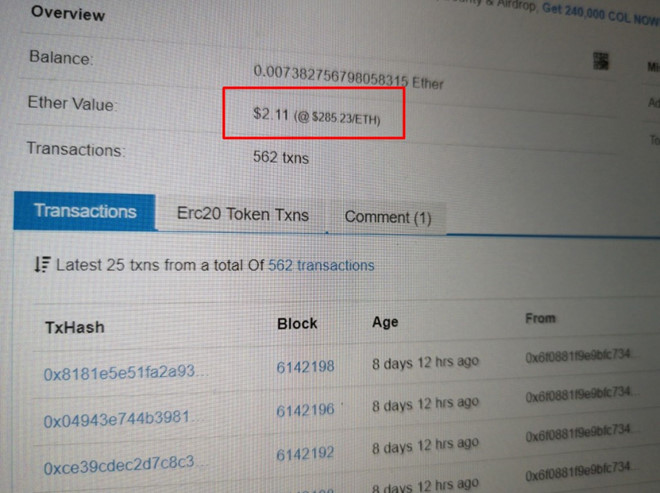Viewport: 660px width, 493px height.
Task: Open the 562 transactions link
Action: (x=321, y=266)
